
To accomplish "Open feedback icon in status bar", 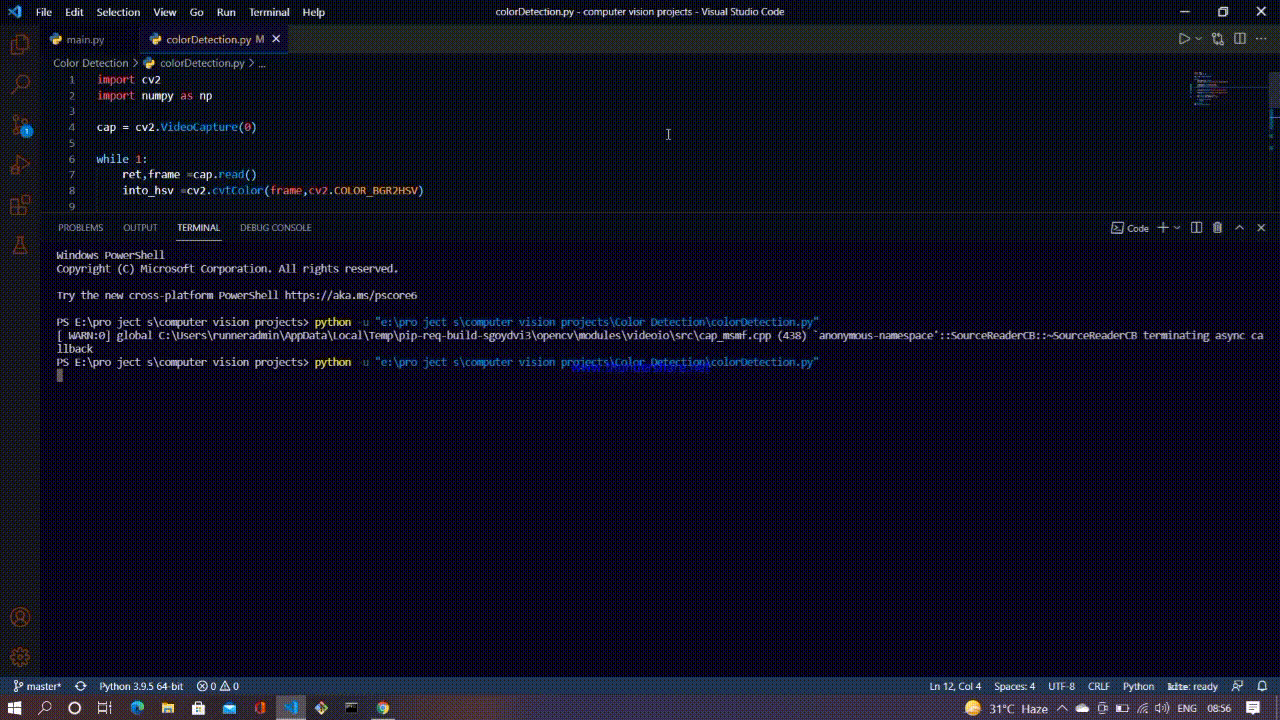I will point(1237,686).
